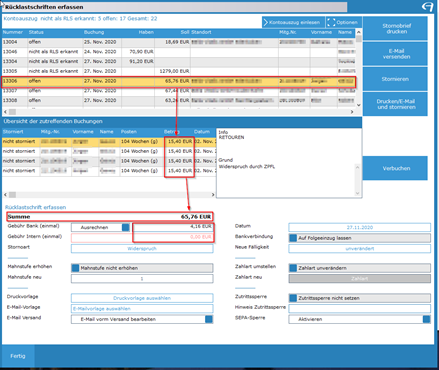Select statement row 13308
This screenshot has height=370, width=439.
[x=179, y=100]
